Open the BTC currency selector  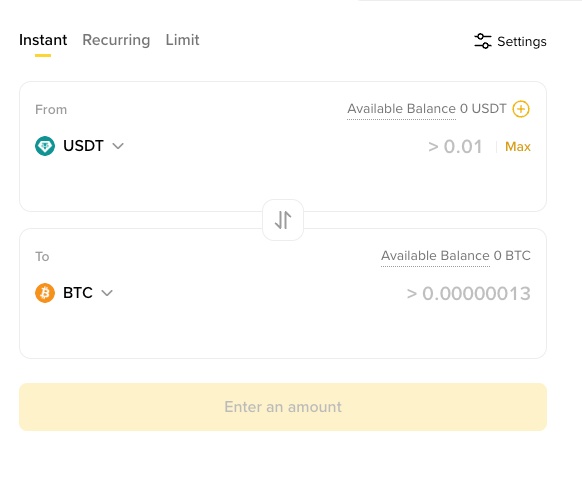(x=74, y=293)
